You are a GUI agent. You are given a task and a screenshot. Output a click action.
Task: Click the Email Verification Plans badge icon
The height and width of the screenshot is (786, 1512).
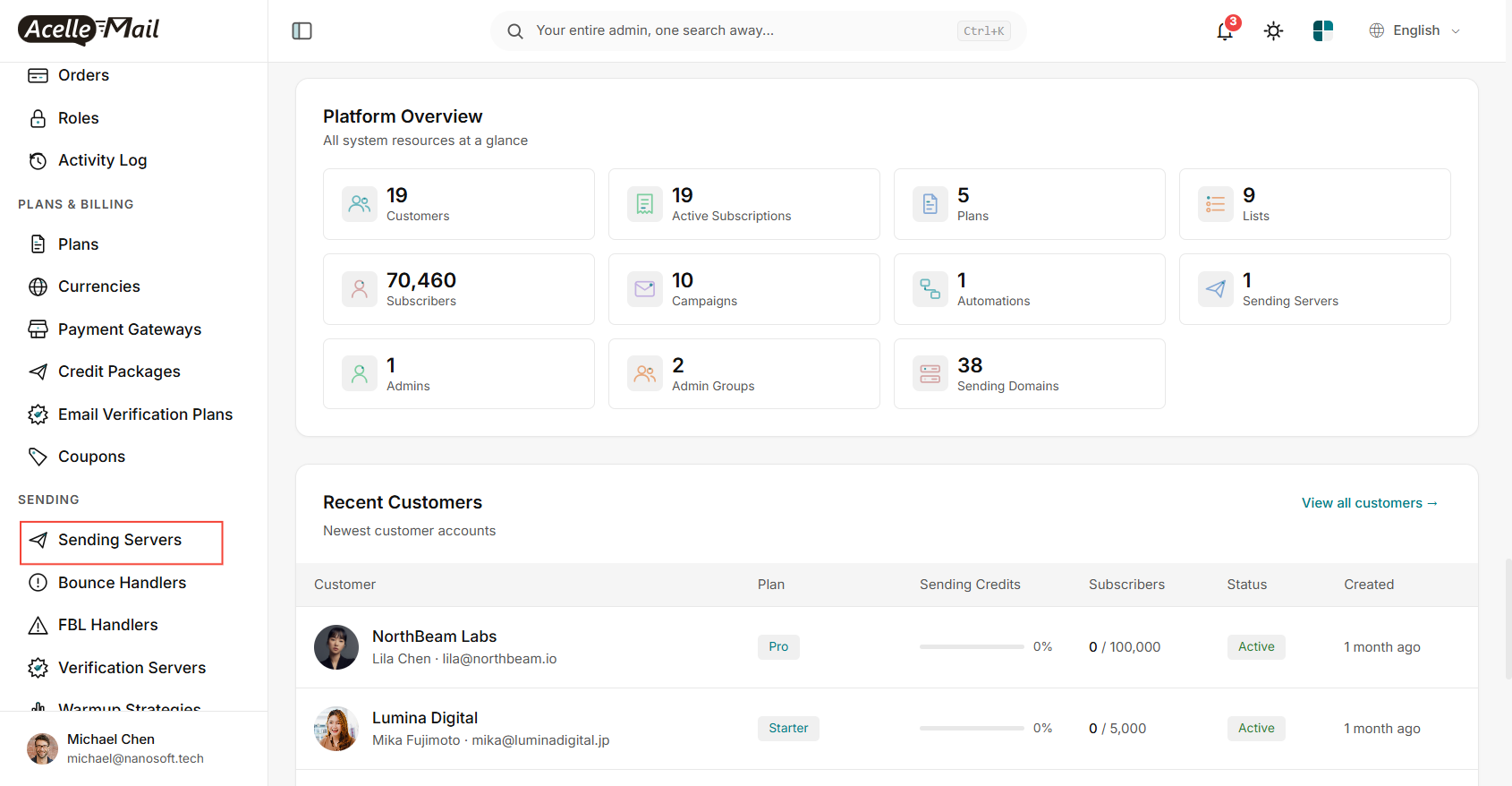38,414
